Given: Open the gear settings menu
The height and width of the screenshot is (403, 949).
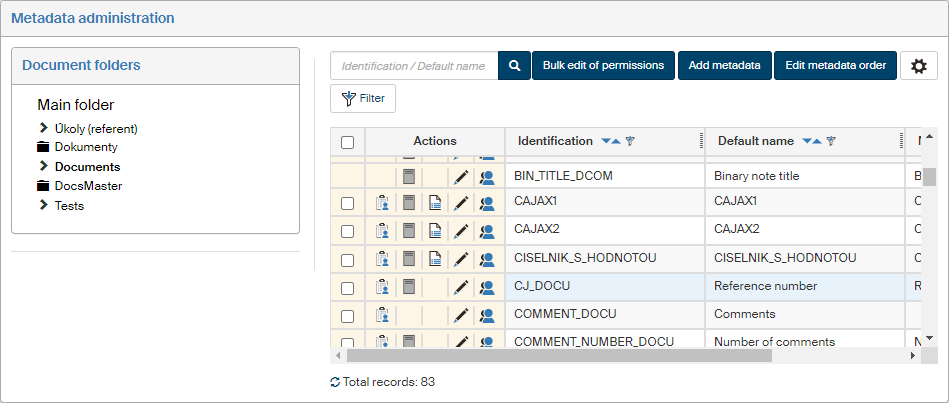Looking at the screenshot, I should tap(919, 66).
